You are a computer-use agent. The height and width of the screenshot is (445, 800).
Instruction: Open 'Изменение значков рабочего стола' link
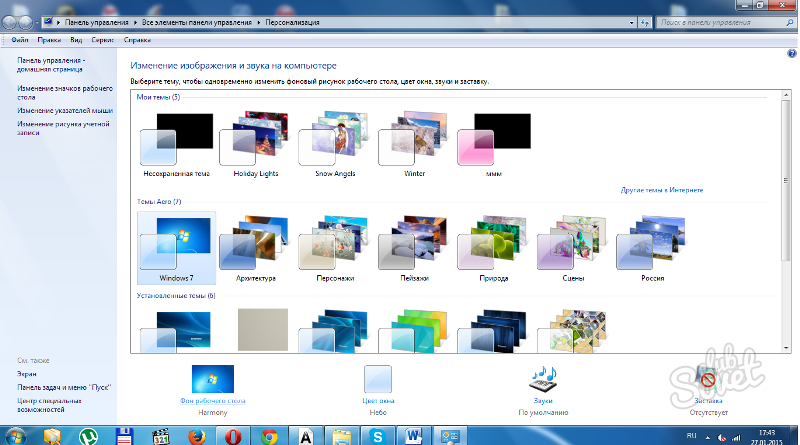pos(62,89)
